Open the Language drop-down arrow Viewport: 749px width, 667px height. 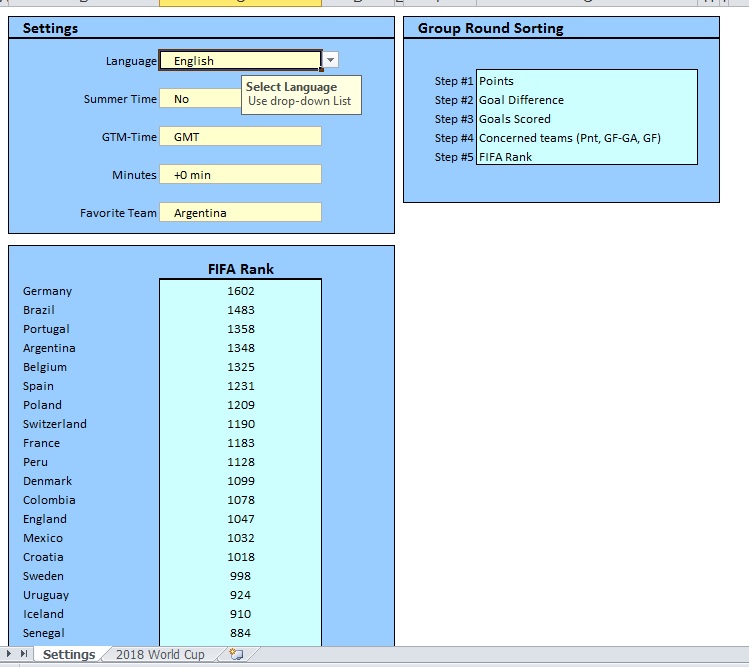tap(331, 60)
